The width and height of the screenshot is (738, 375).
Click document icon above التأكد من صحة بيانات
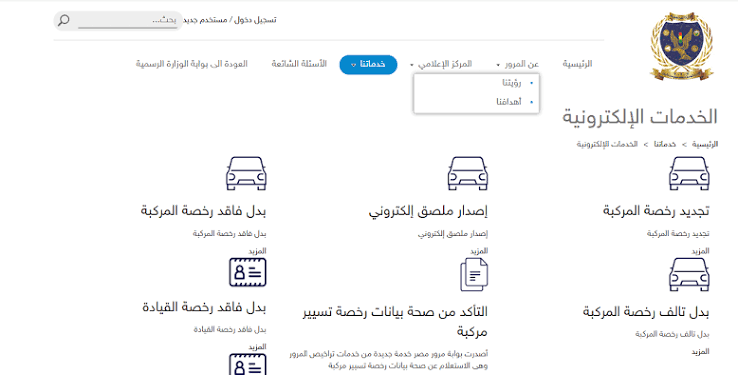tap(474, 274)
